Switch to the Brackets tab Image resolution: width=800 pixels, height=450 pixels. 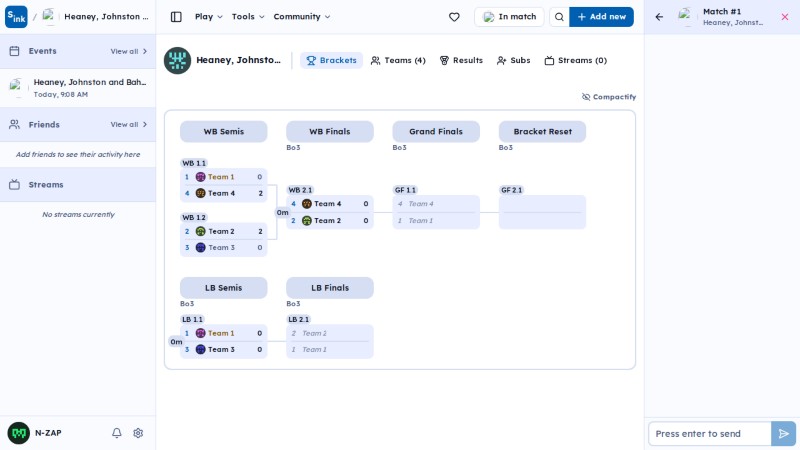pos(331,60)
